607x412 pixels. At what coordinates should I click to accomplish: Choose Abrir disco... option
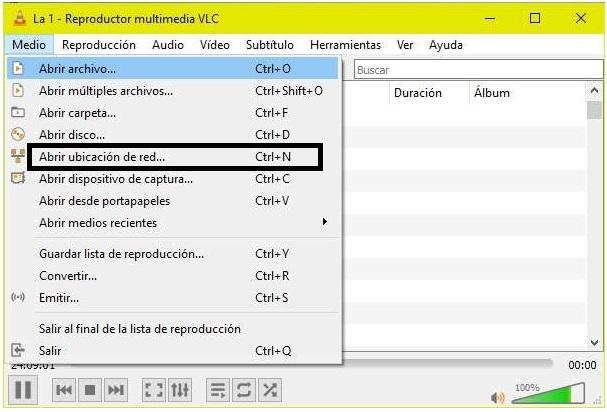tap(173, 135)
